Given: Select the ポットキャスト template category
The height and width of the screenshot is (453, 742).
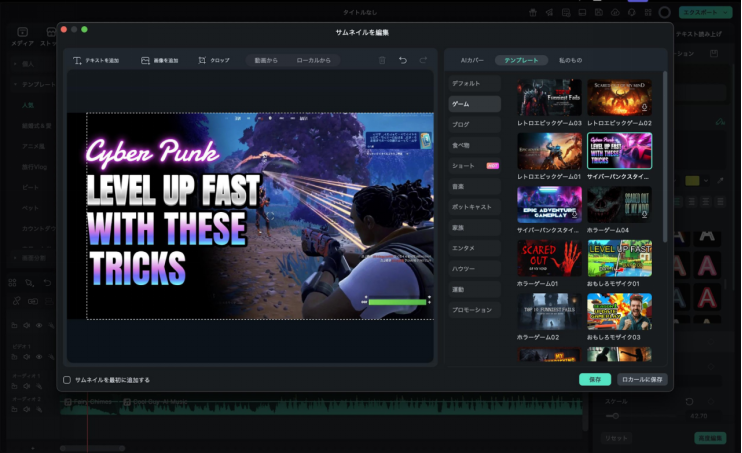Looking at the screenshot, I should coord(474,206).
